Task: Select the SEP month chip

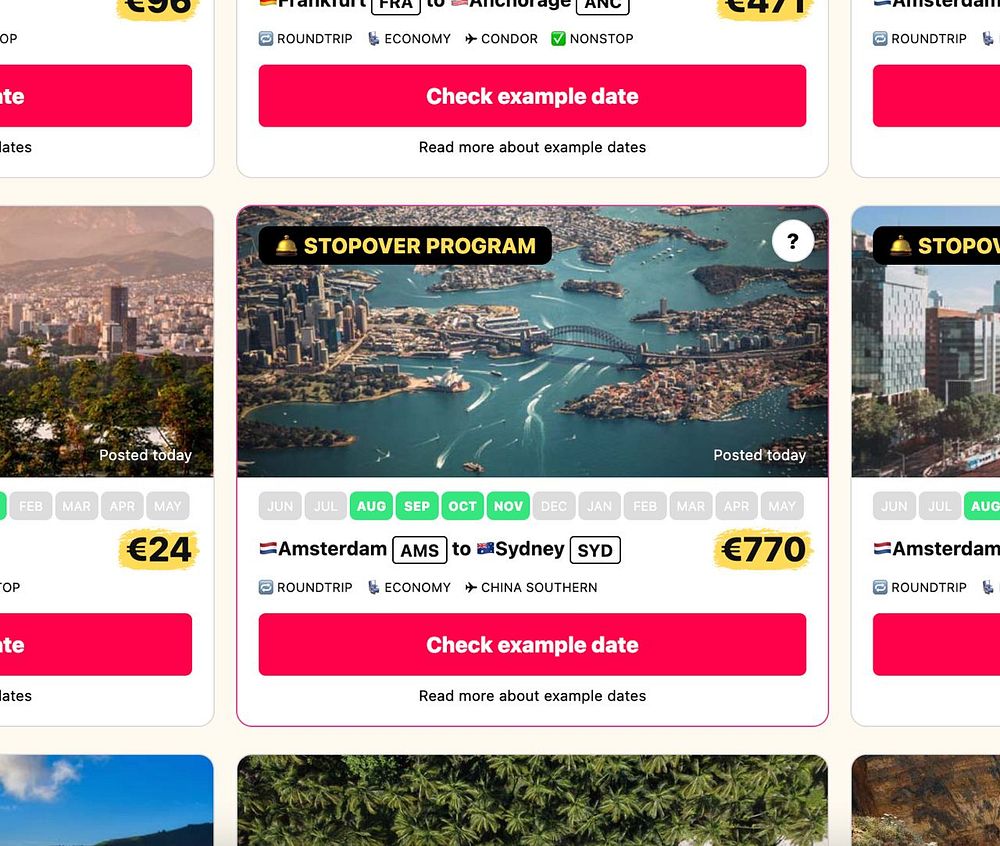Action: (417, 506)
